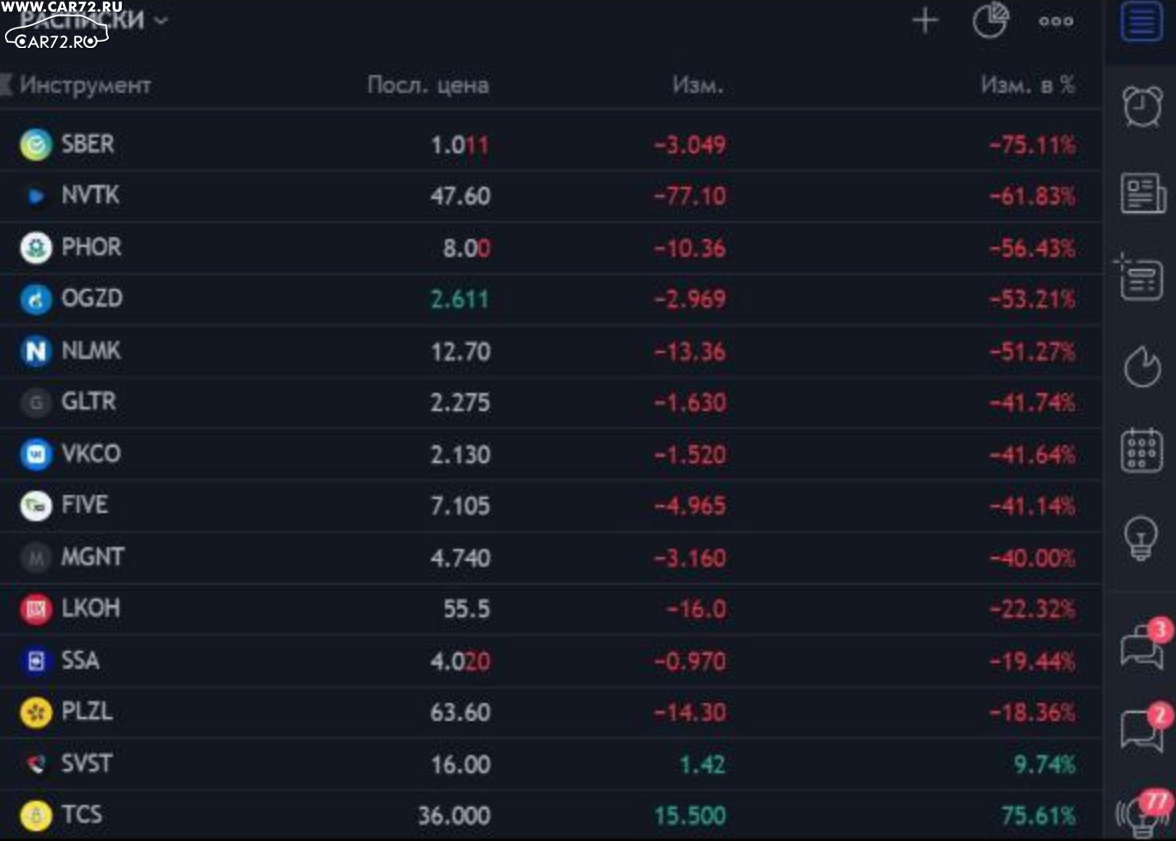Select the PHOR ticker name
Viewport: 1176px width, 841px height.
point(91,247)
